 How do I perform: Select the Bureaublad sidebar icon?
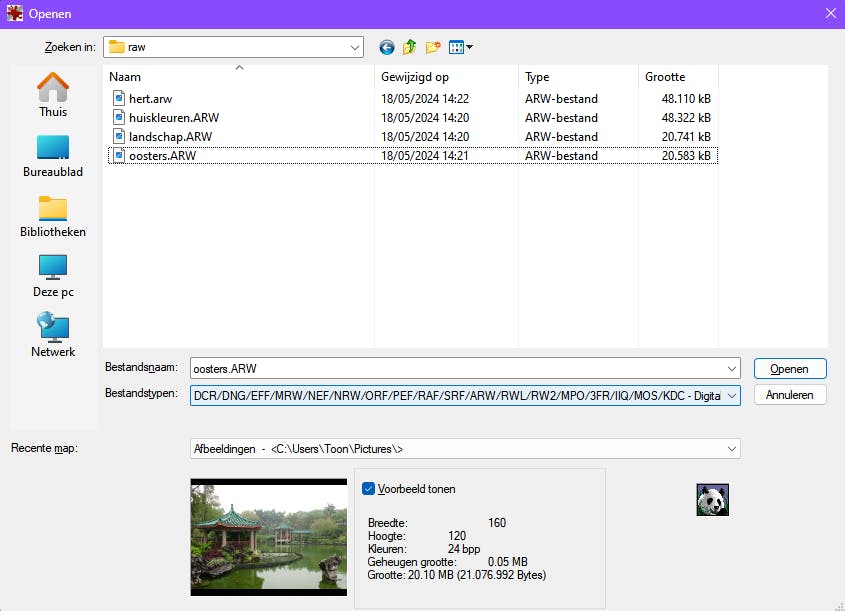(51, 149)
